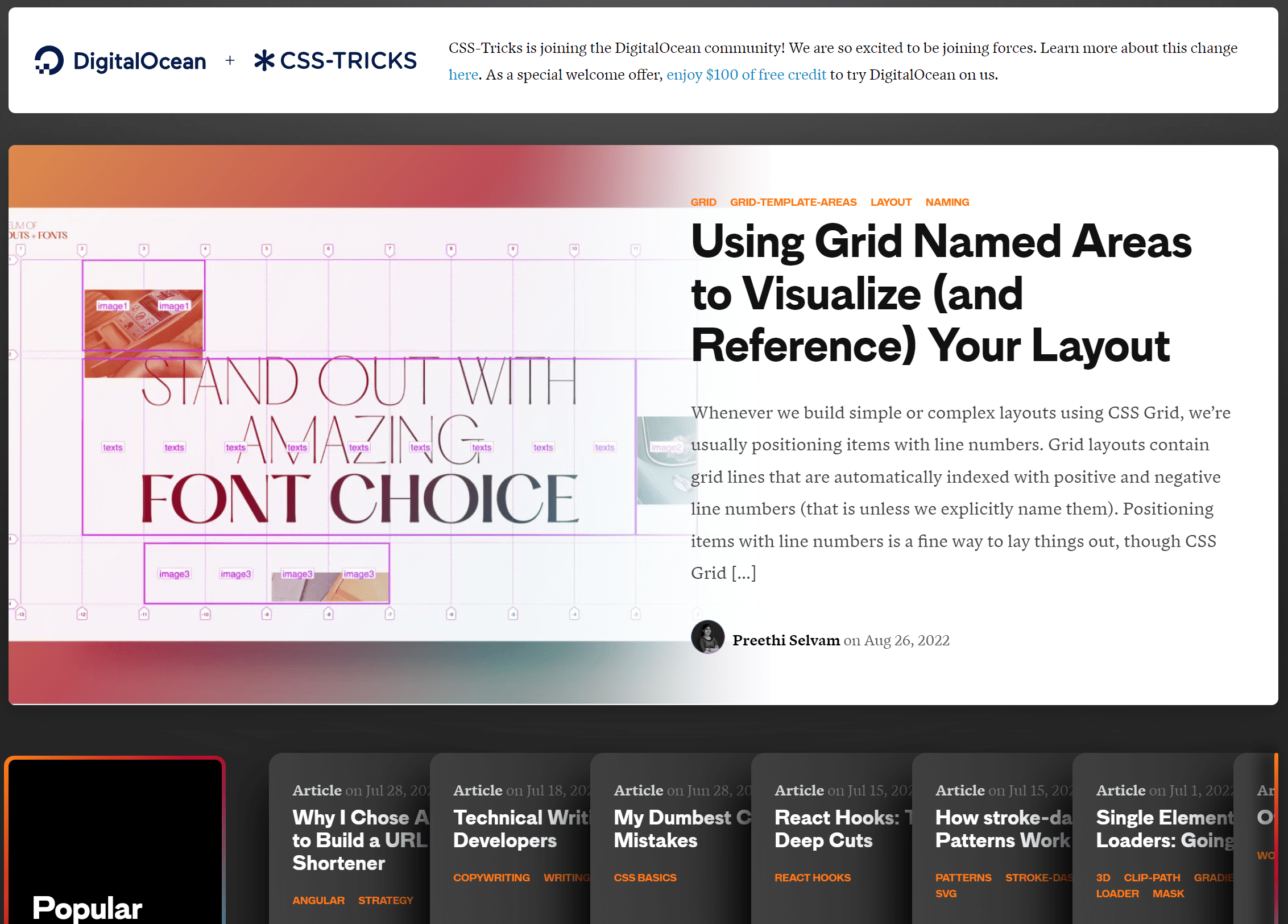The image size is (1288, 924).
Task: Select the CSS-Tricks asterisk star logo
Action: [264, 59]
